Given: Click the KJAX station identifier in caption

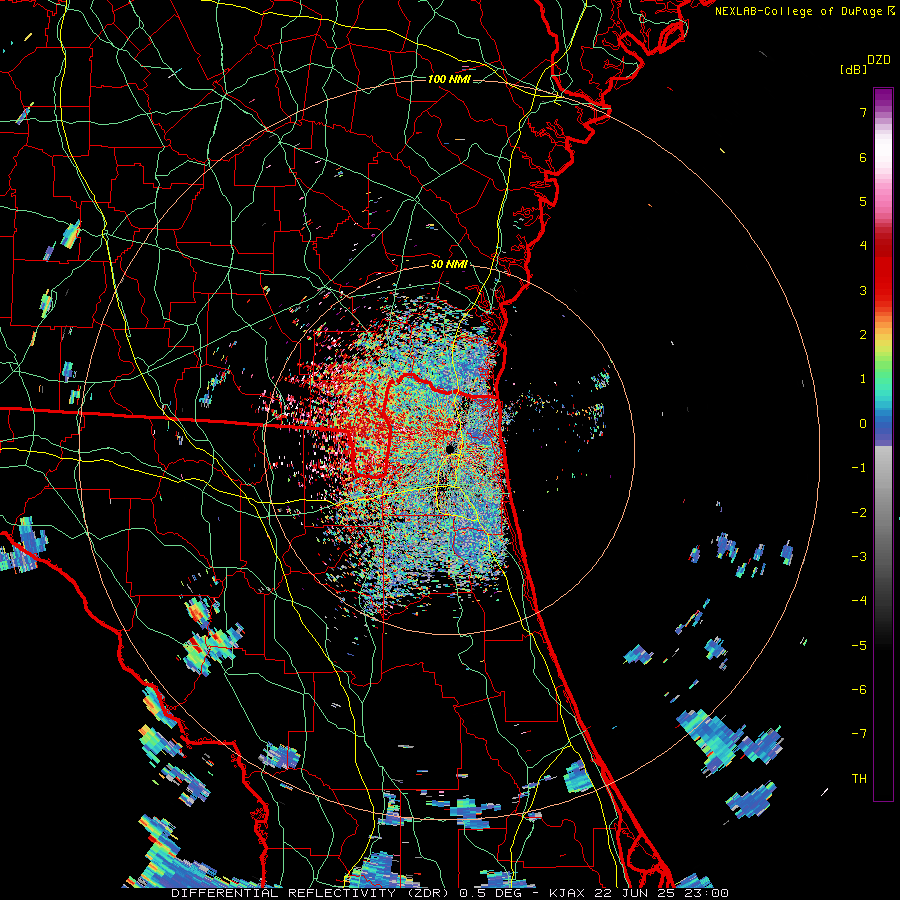Looking at the screenshot, I should [x=568, y=893].
